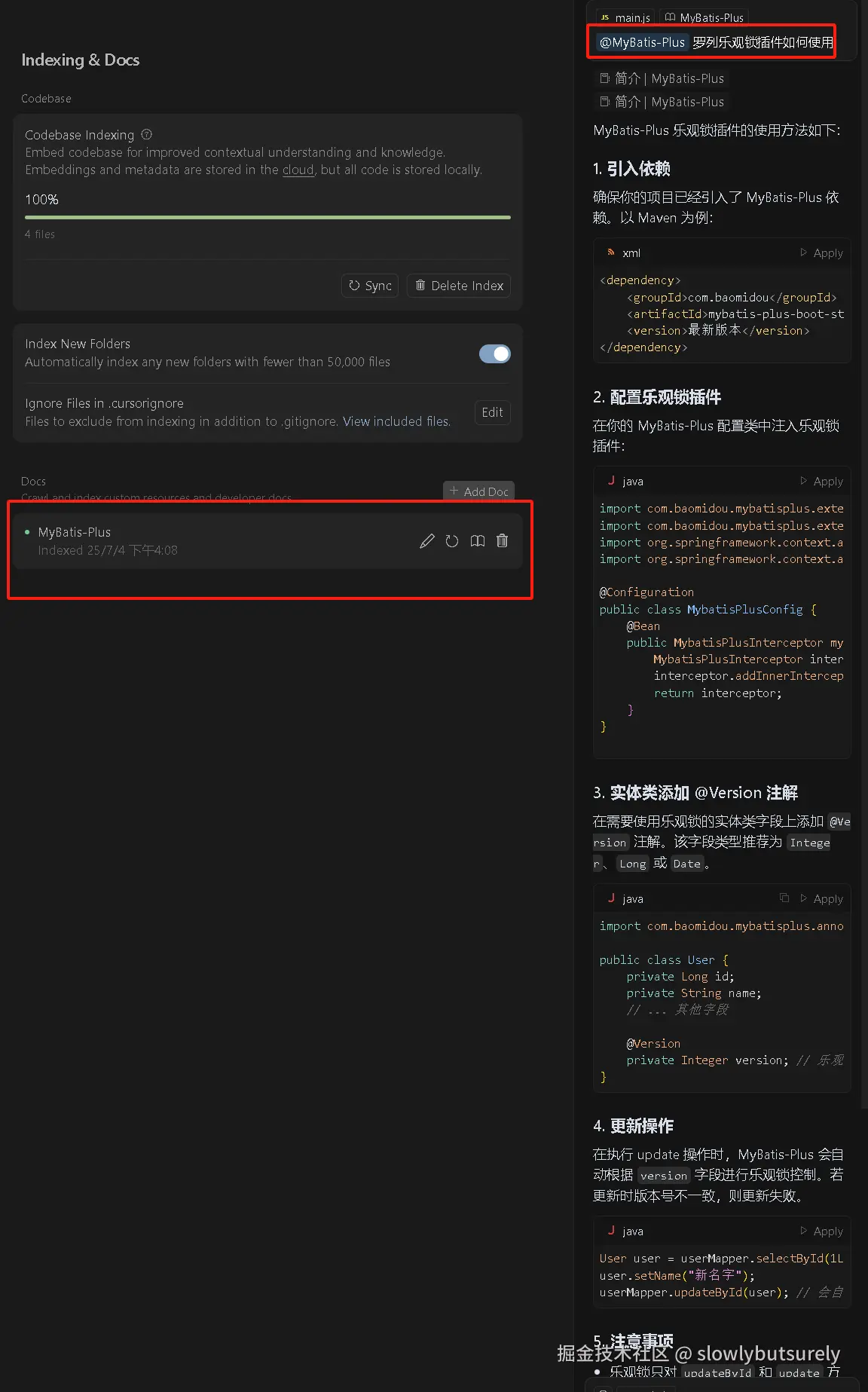The width and height of the screenshot is (868, 1392).
Task: Click the Codebase Indexing help question icon
Action: coord(147,134)
